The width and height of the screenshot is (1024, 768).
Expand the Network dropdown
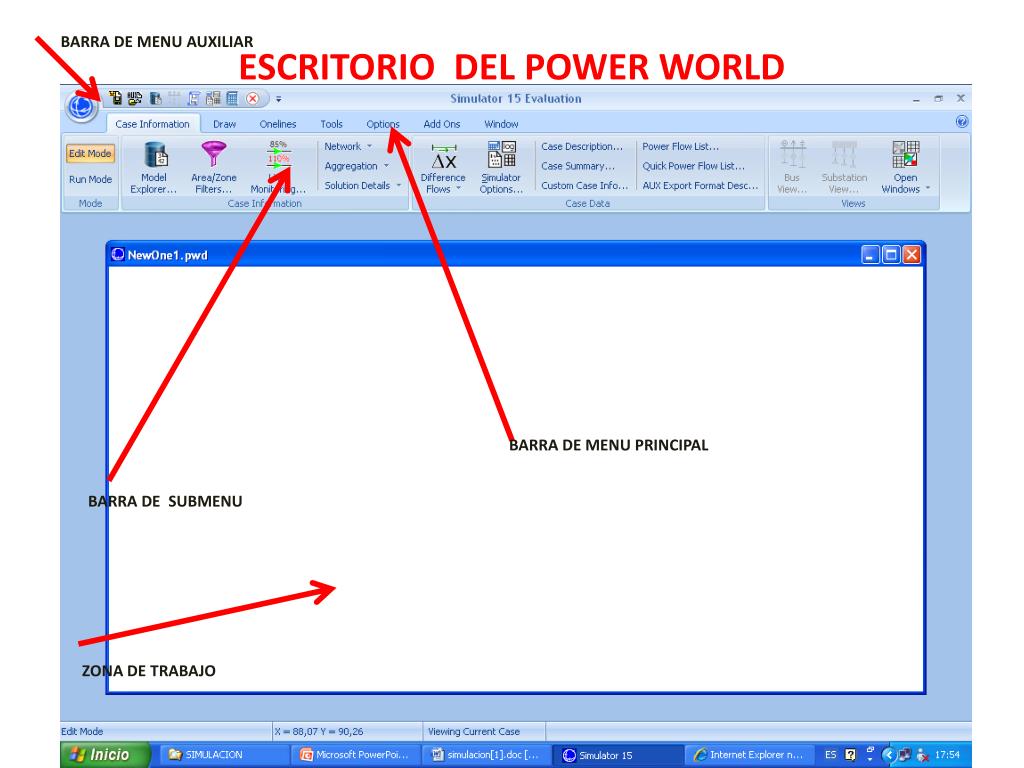(348, 146)
